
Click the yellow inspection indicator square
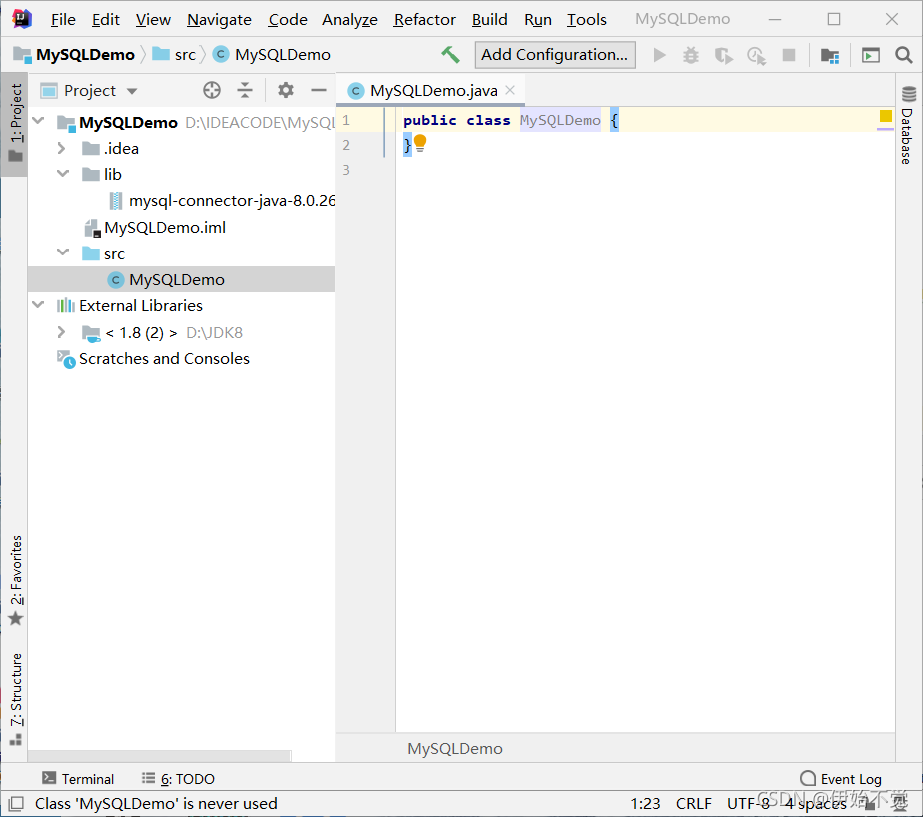(885, 116)
